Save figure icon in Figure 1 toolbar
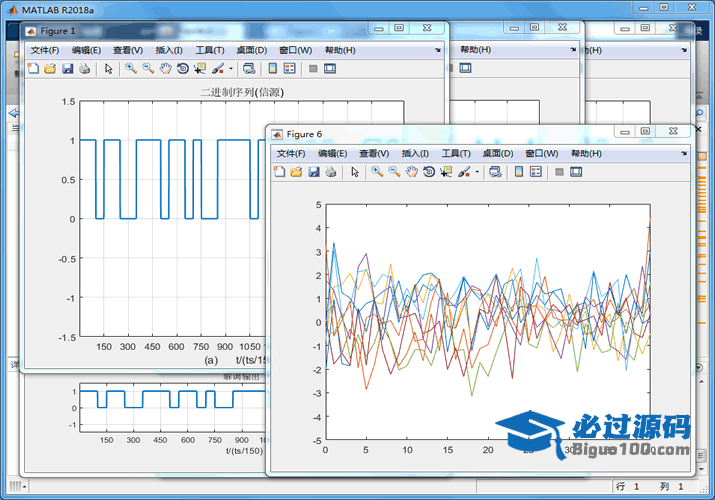The width and height of the screenshot is (715, 500). coord(67,69)
